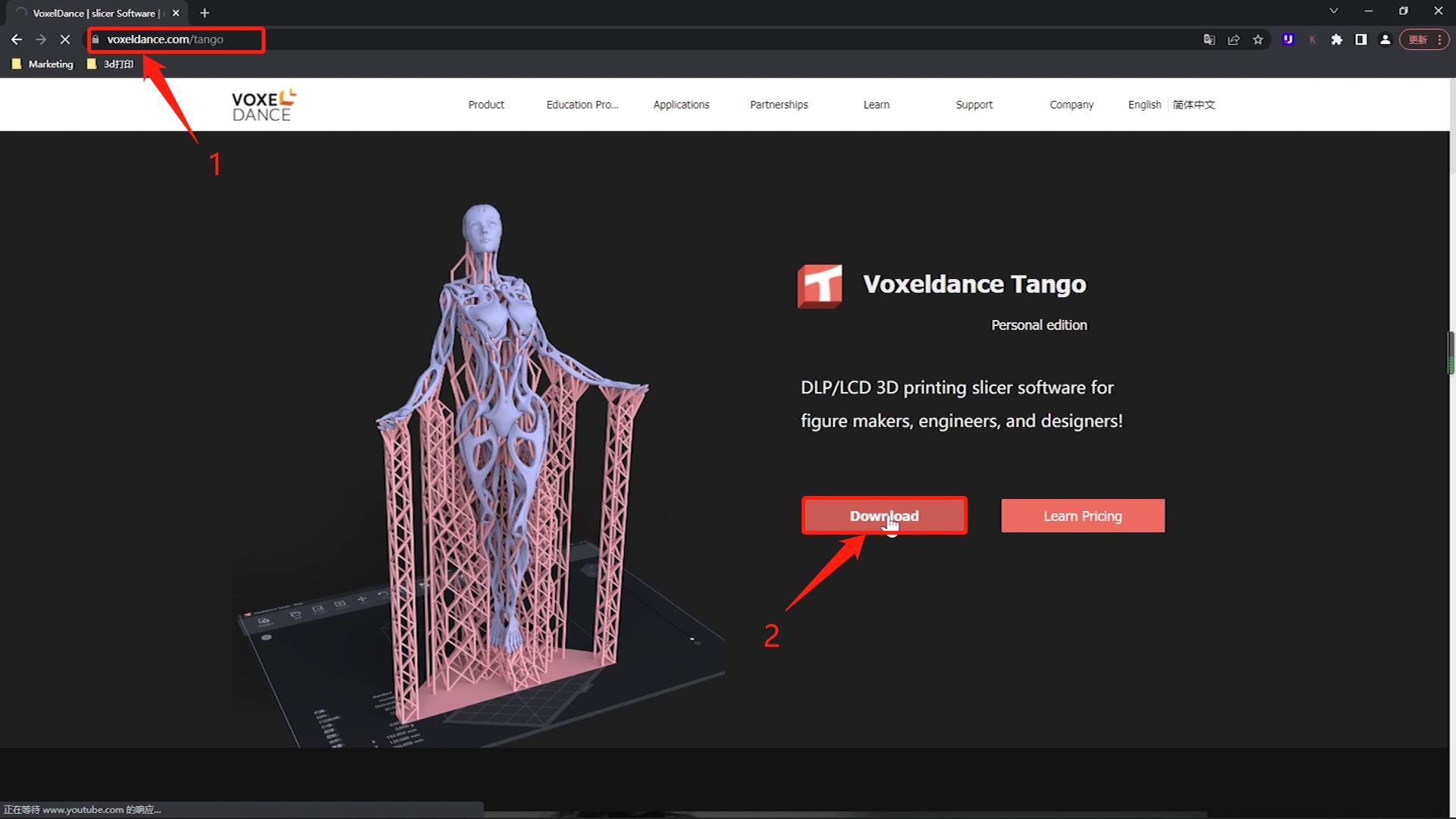Toggle the browser side panel
Screen dimensions: 1456x819
point(1361,39)
